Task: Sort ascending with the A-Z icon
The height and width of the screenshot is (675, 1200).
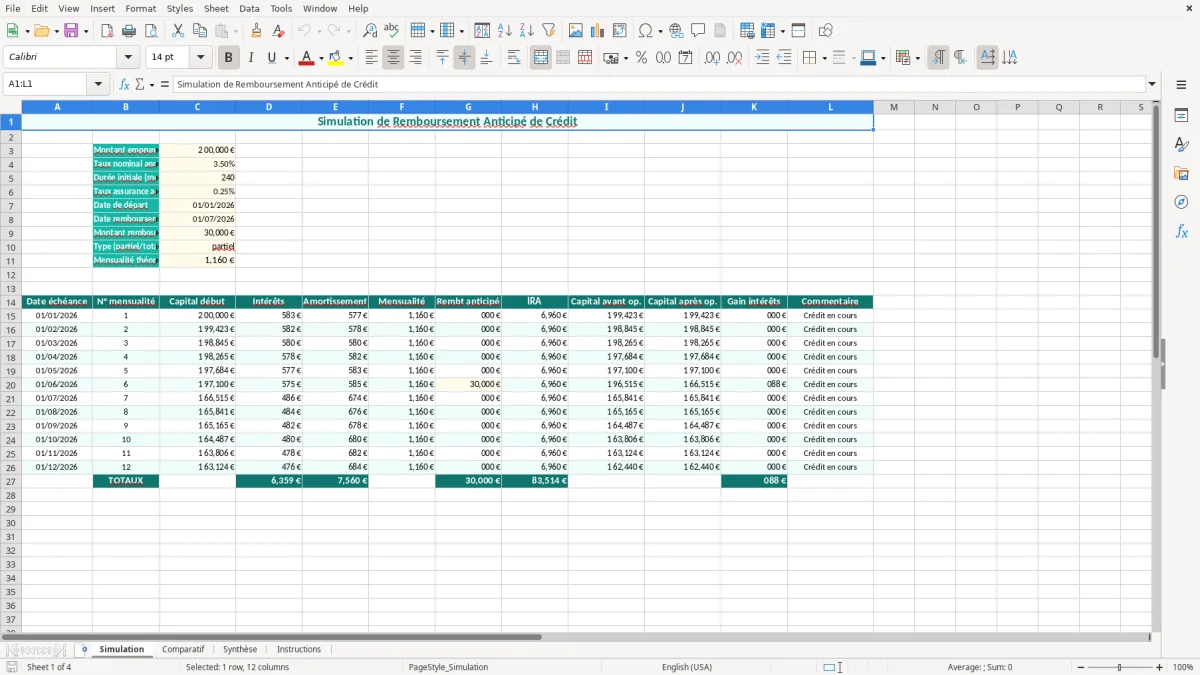Action: pyautogui.click(x=504, y=31)
